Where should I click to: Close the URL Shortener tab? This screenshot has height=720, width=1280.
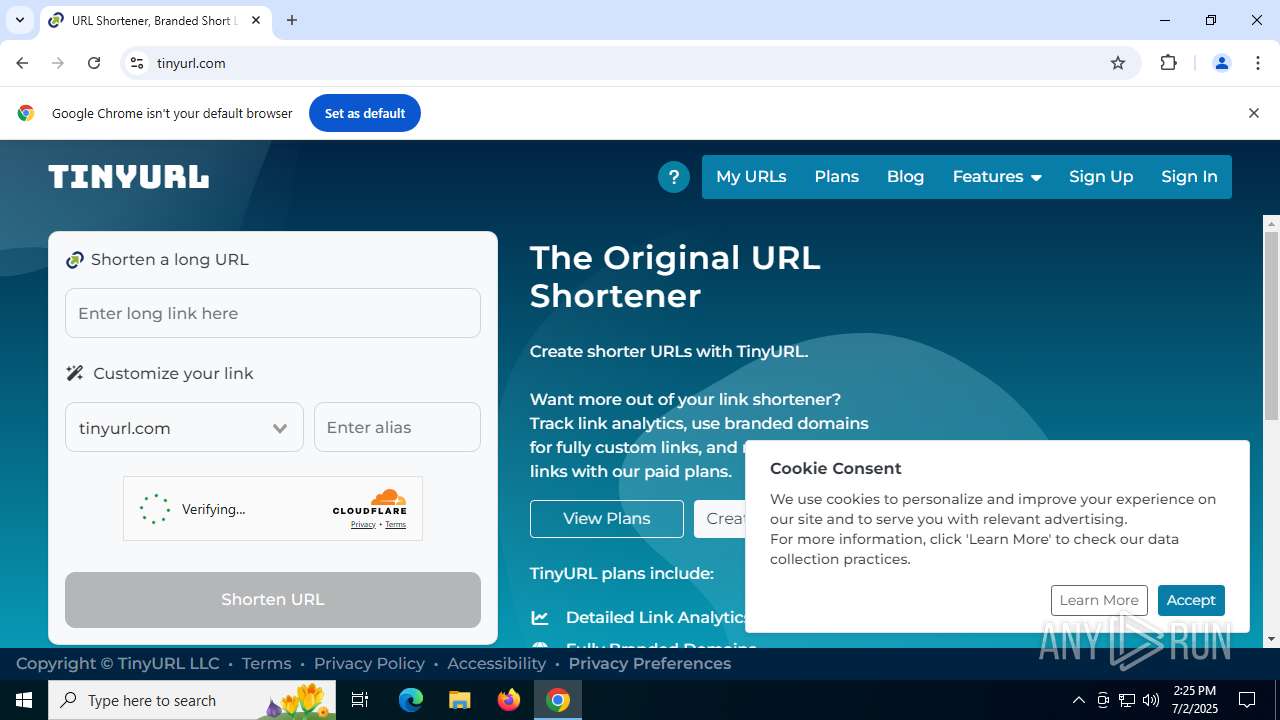257,20
